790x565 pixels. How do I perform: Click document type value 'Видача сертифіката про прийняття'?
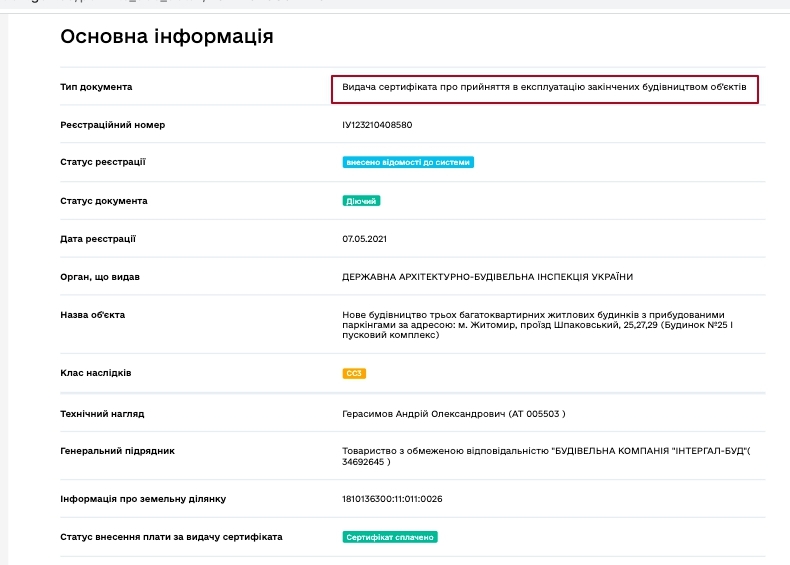coord(544,87)
